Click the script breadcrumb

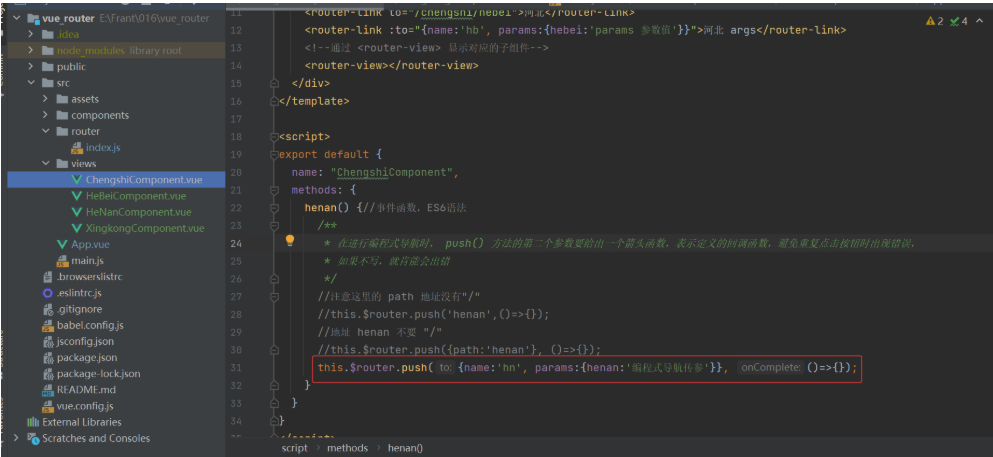coord(294,448)
